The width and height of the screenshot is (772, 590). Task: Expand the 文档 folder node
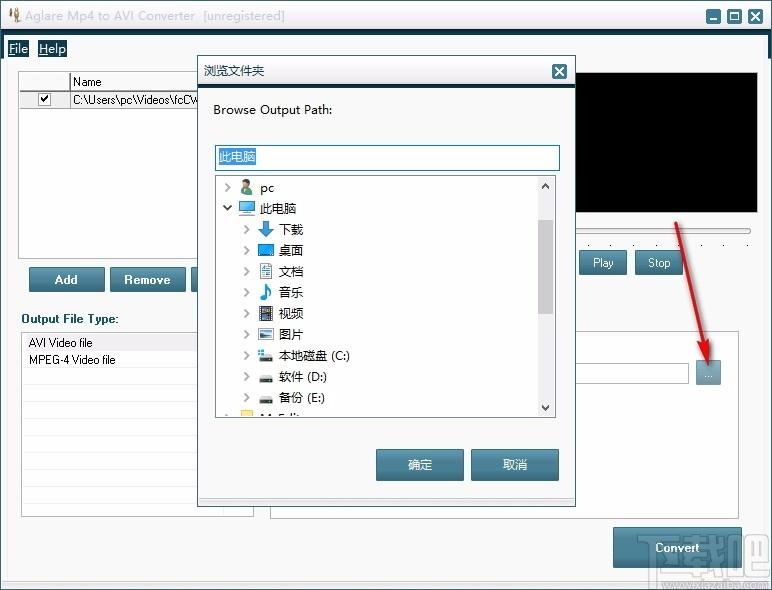pyautogui.click(x=247, y=271)
